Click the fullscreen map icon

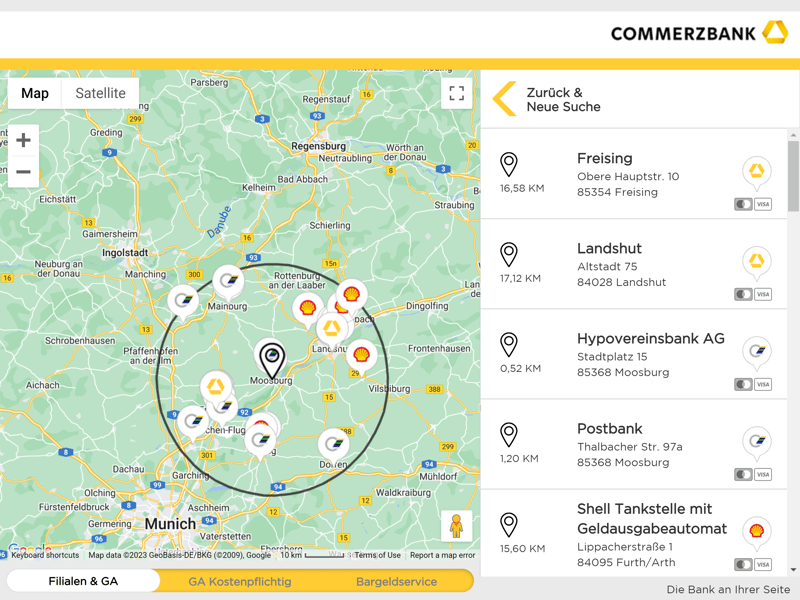click(456, 93)
